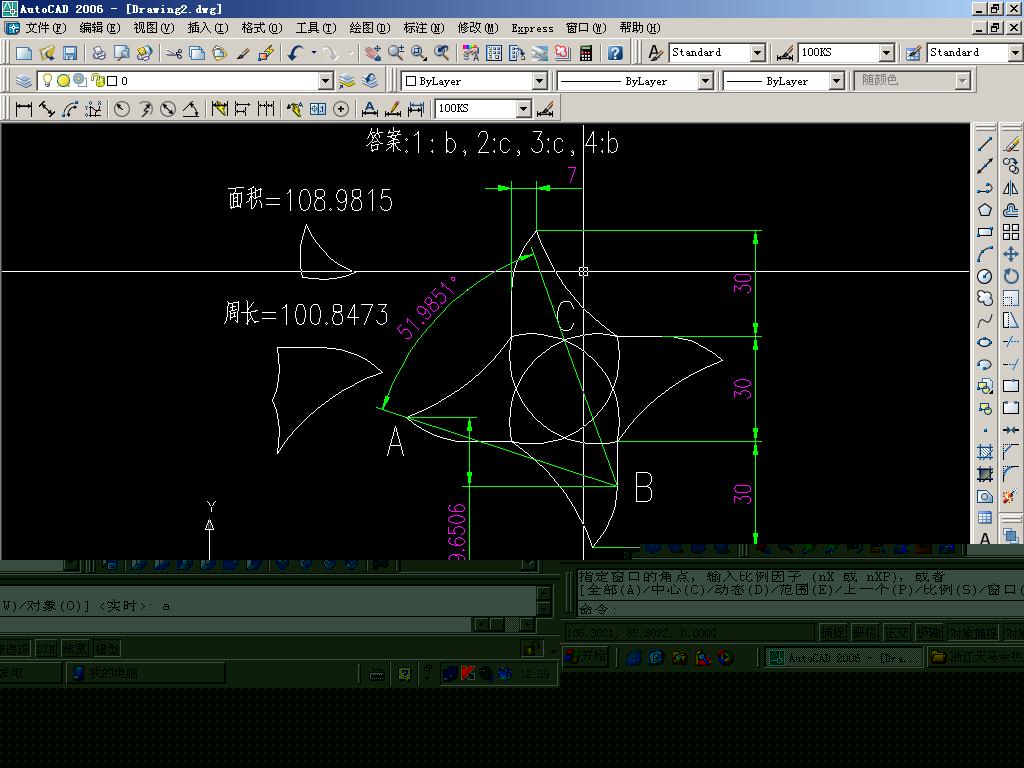Image resolution: width=1024 pixels, height=768 pixels.
Task: Select the Spline tool
Action: (985, 321)
